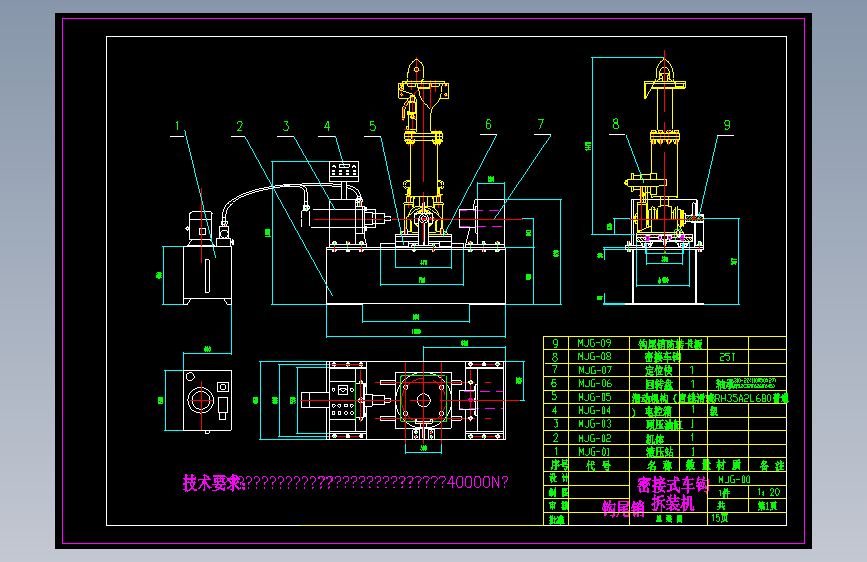Click the MJG-02 code cell in parts table
Screen dimensions: 867x562
(x=594, y=438)
